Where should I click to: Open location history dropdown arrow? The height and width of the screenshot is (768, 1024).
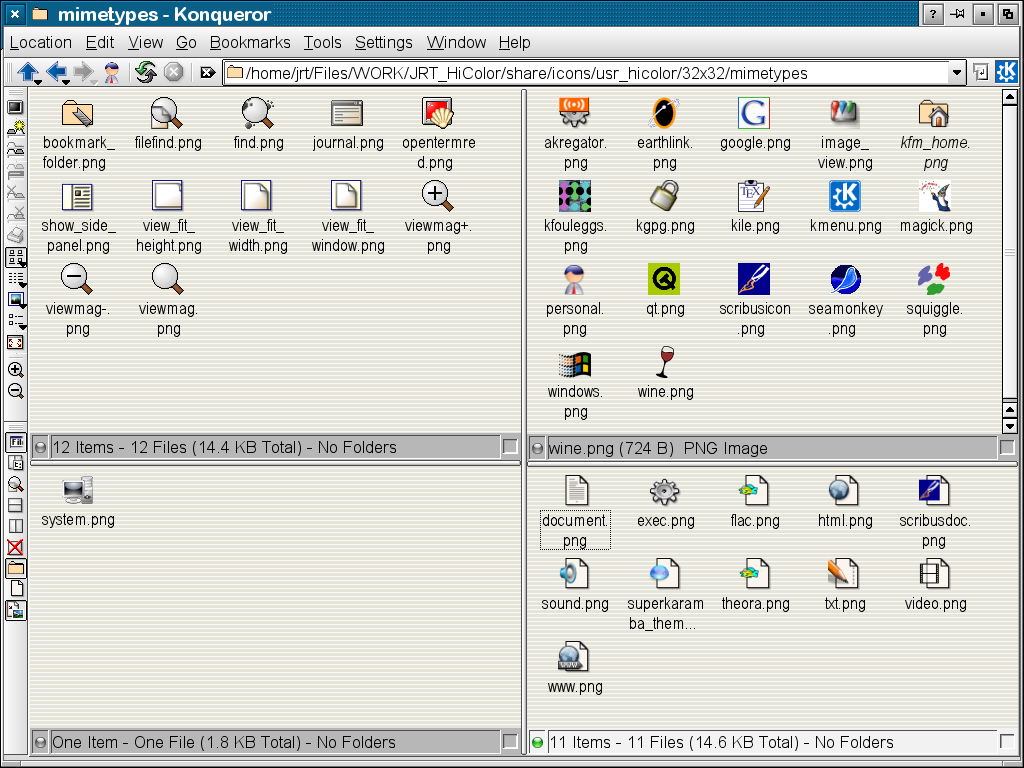coord(957,72)
